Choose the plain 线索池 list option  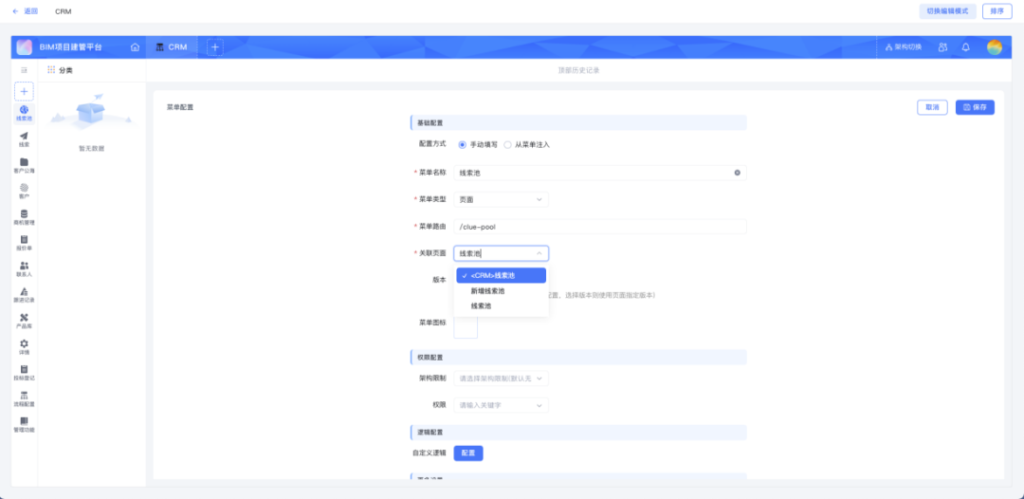pyautogui.click(x=501, y=306)
